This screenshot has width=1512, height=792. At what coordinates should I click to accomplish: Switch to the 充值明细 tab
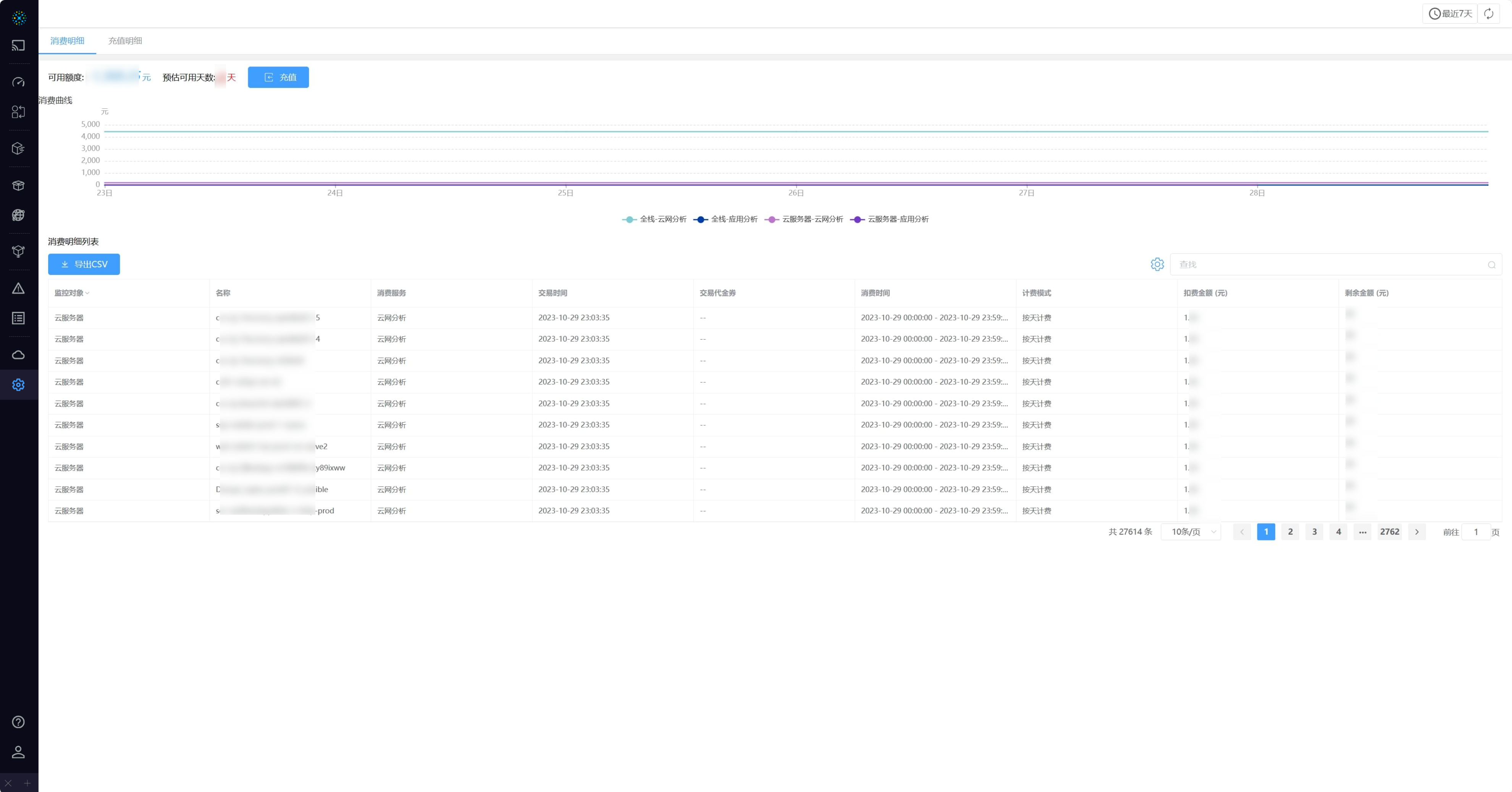(x=125, y=40)
